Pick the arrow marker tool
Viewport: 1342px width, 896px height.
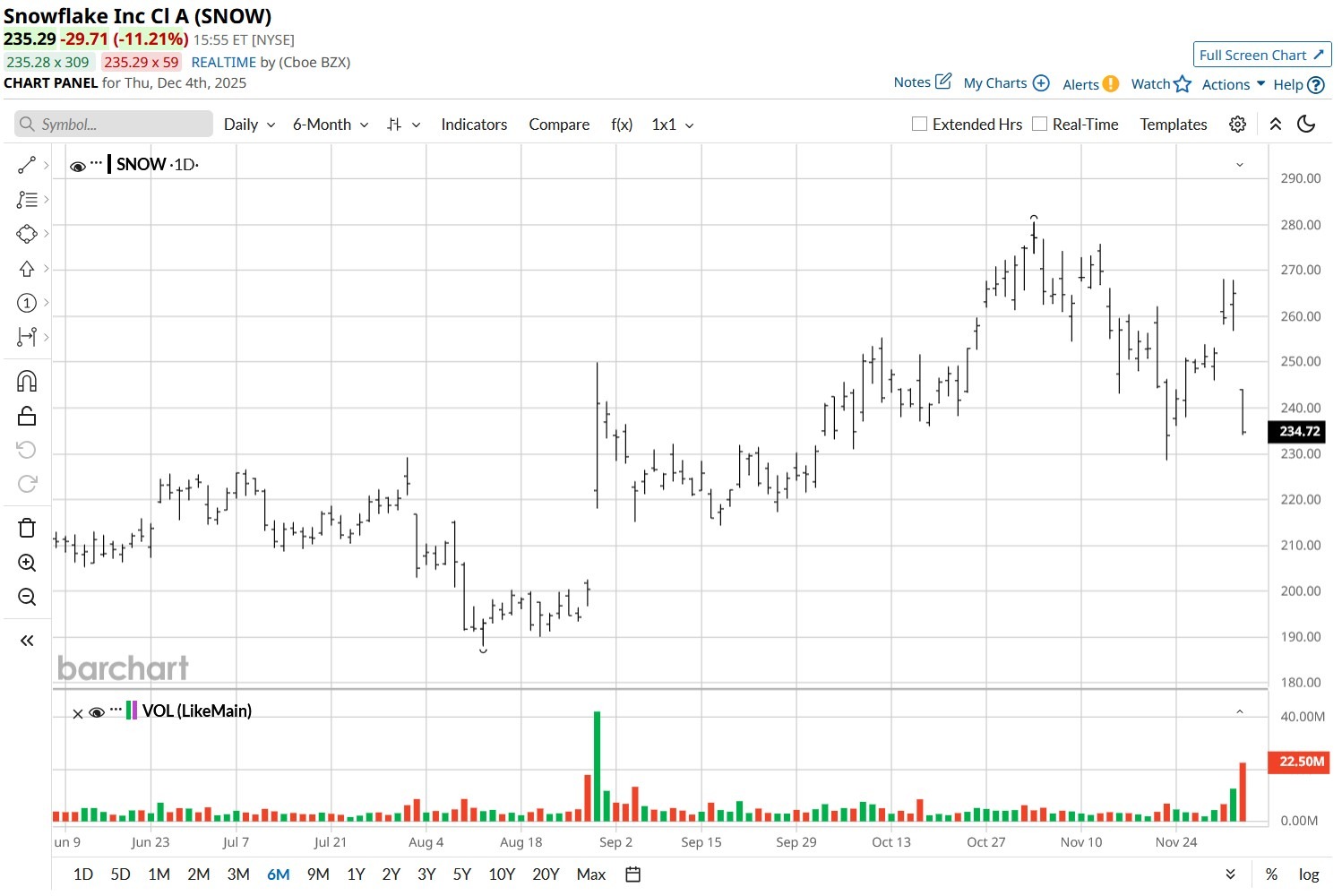point(27,269)
